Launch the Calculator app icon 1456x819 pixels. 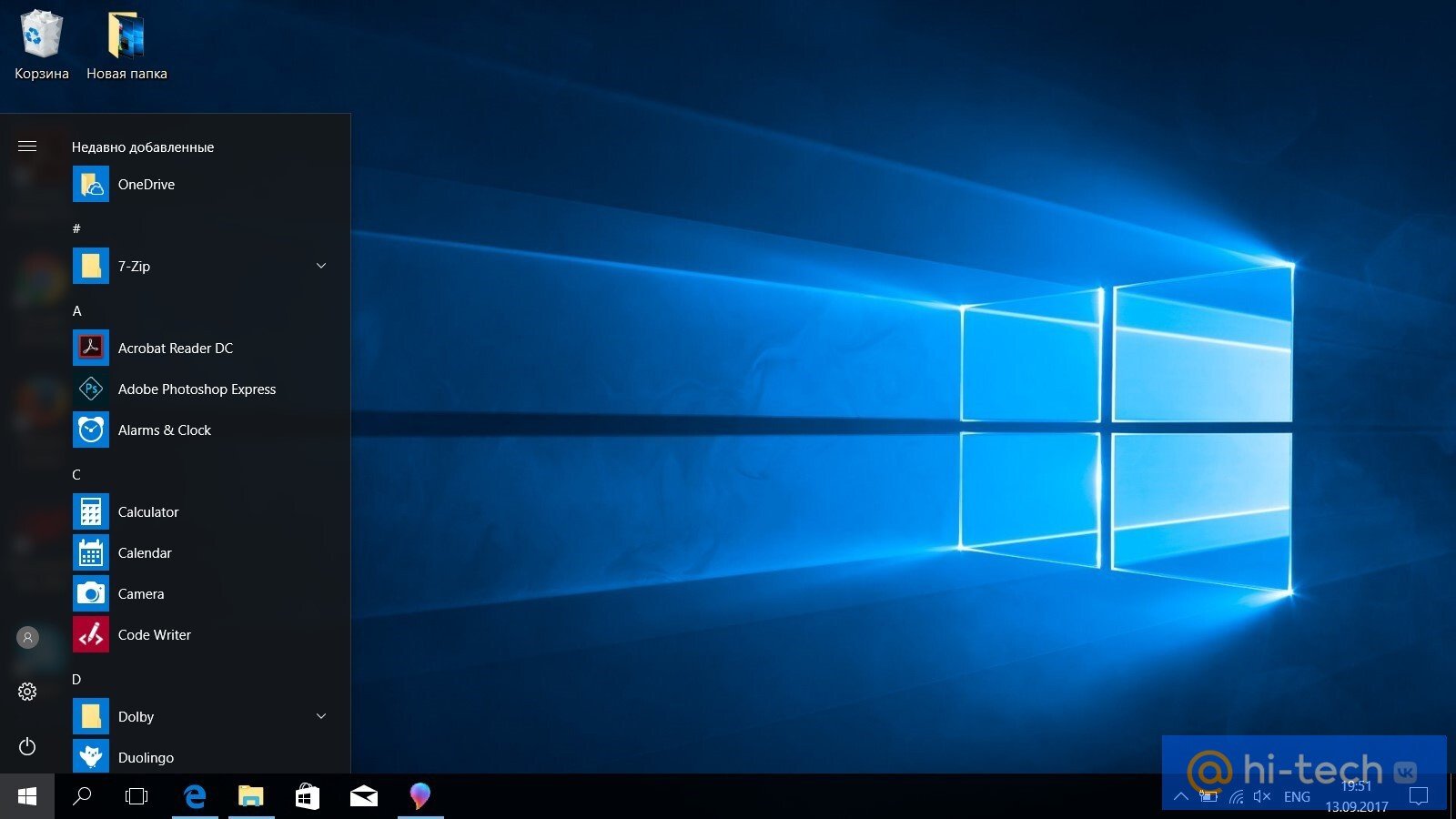(x=91, y=511)
